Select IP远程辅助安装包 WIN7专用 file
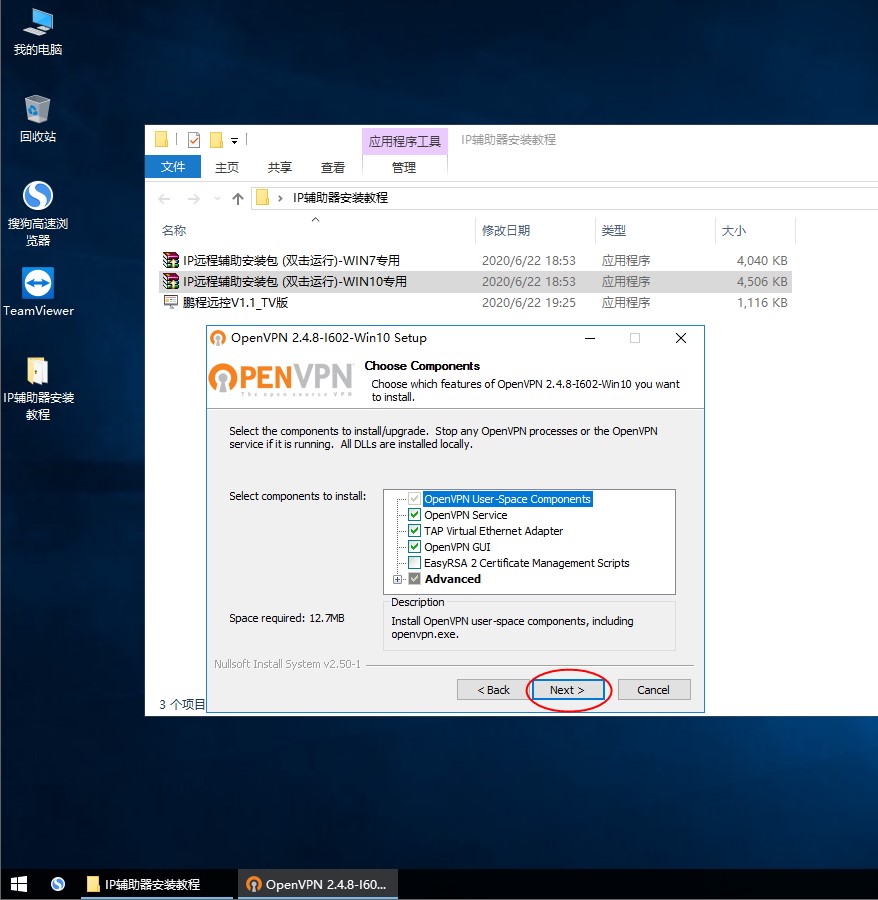Viewport: 878px width, 900px height. (x=475, y=261)
